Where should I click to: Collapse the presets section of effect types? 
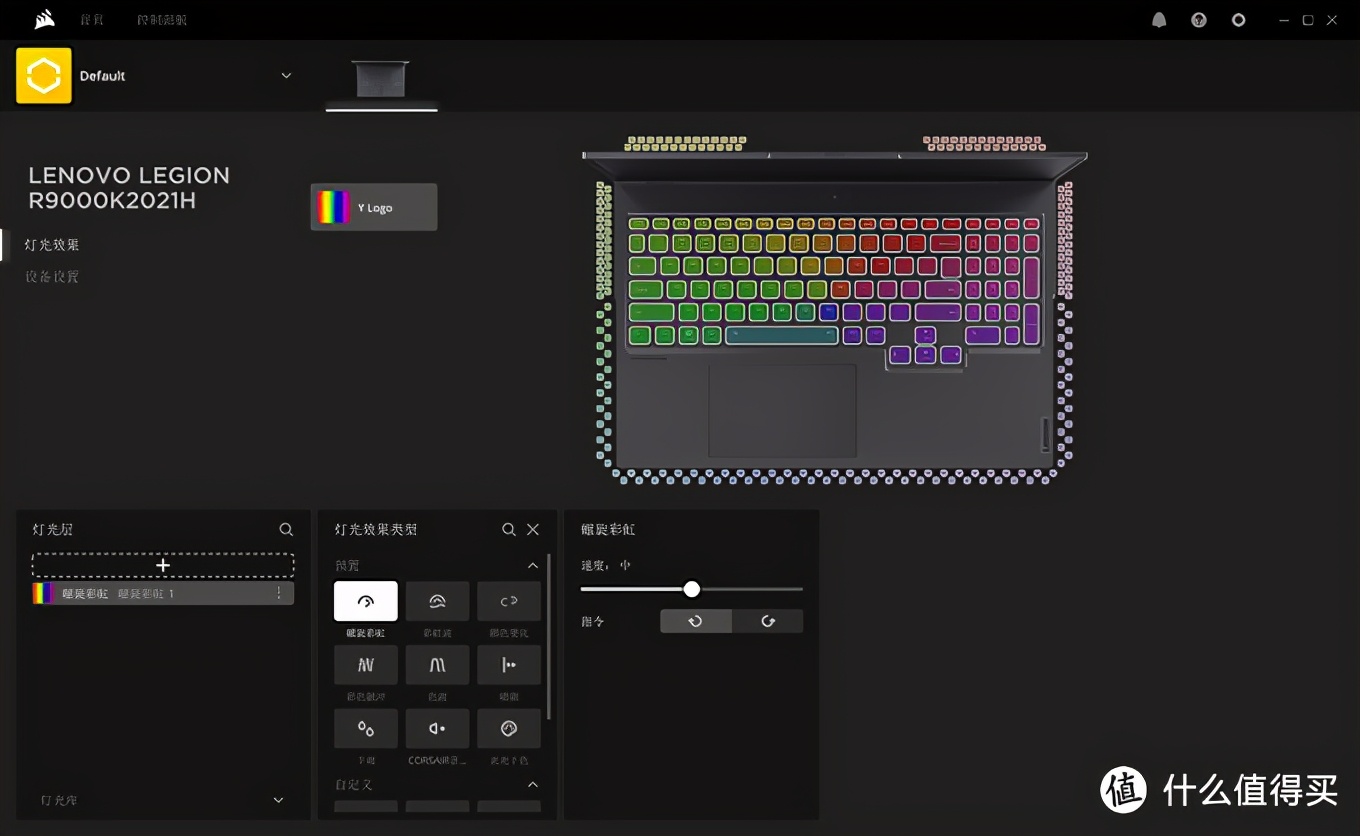pyautogui.click(x=533, y=565)
